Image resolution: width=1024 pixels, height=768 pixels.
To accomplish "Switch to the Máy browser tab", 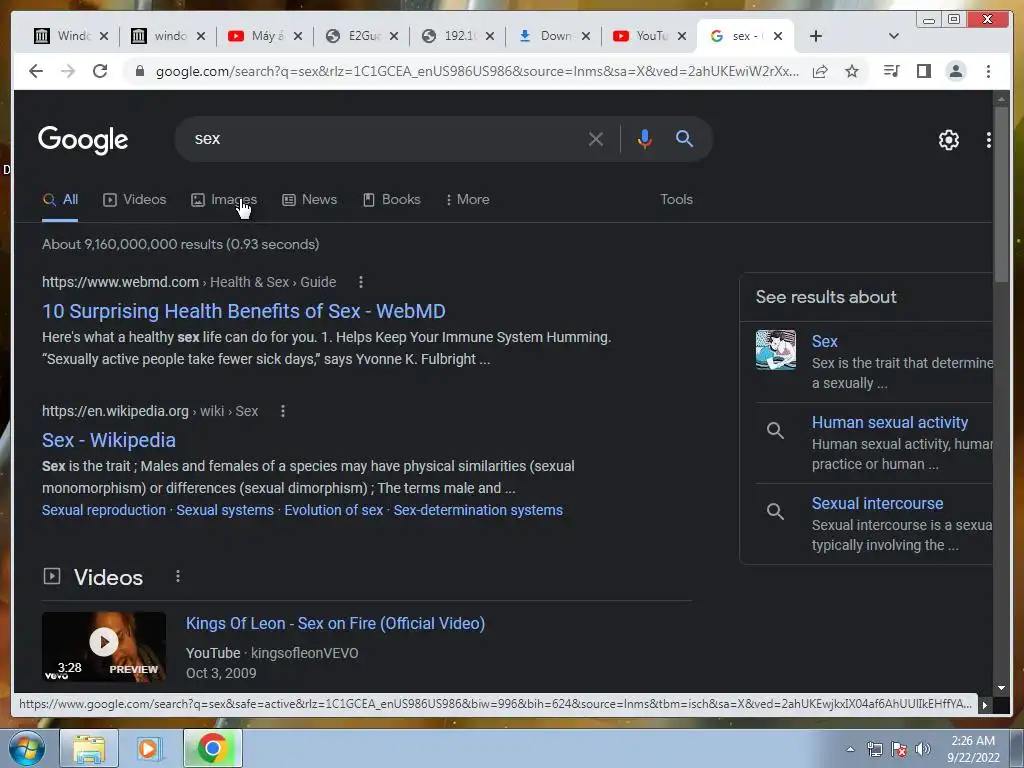I will coord(264,36).
